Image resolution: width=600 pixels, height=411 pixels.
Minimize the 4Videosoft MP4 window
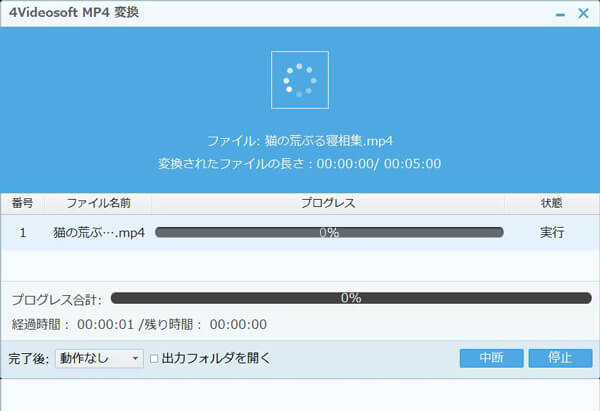558,16
